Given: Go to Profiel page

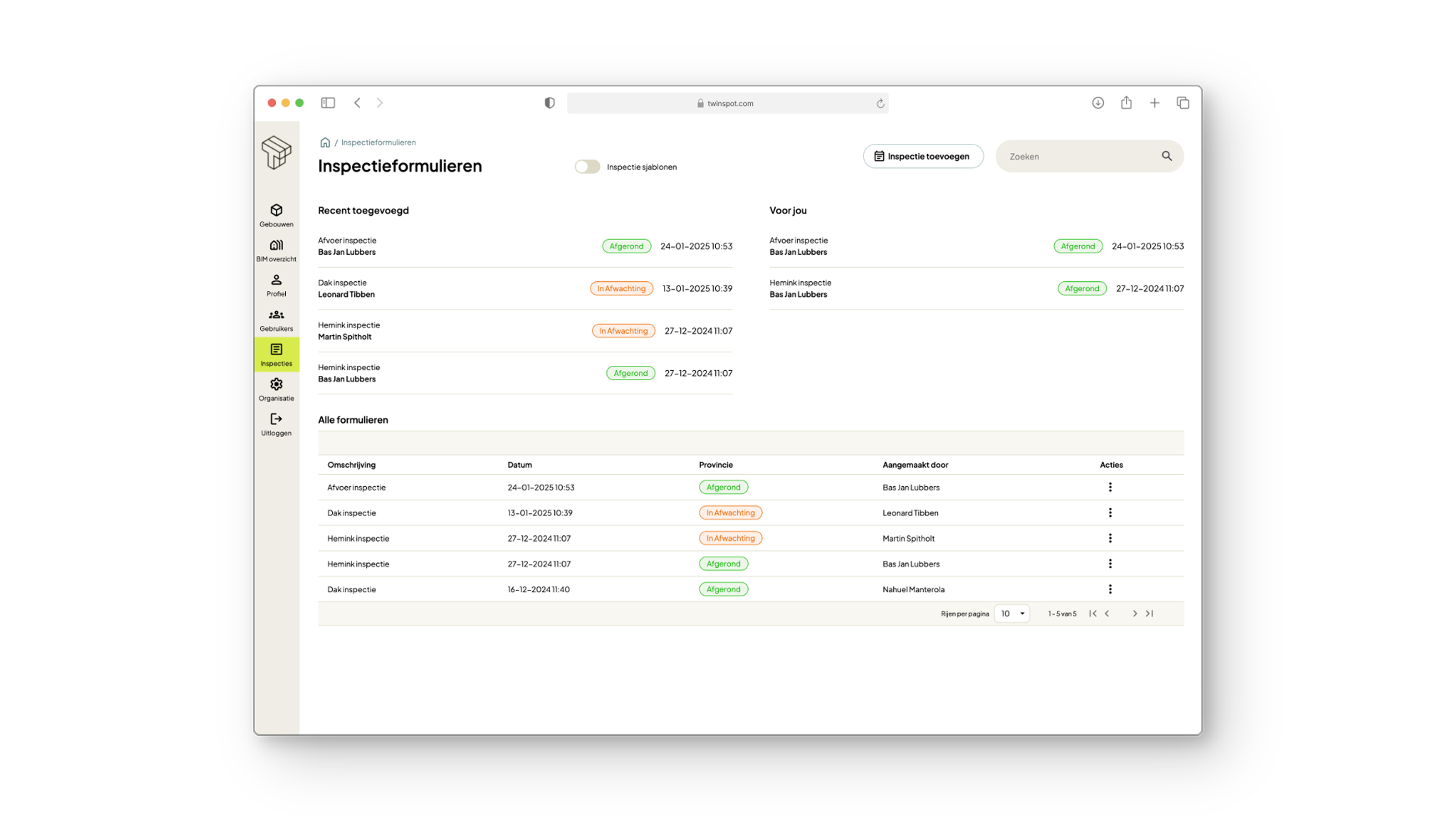Looking at the screenshot, I should [x=276, y=285].
